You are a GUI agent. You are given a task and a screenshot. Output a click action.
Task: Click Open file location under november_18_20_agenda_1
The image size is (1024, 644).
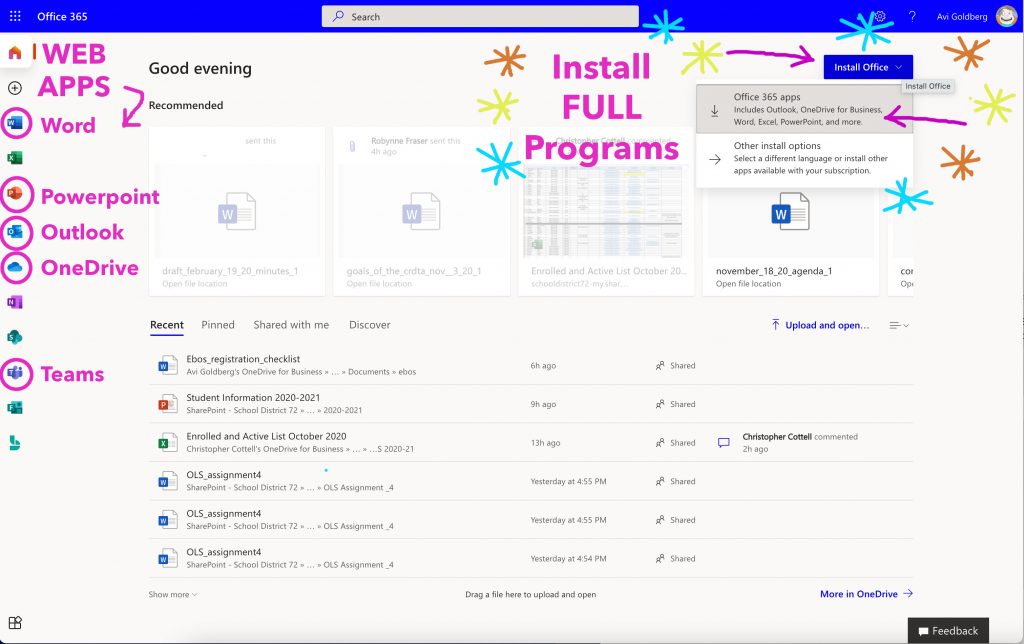point(748,283)
